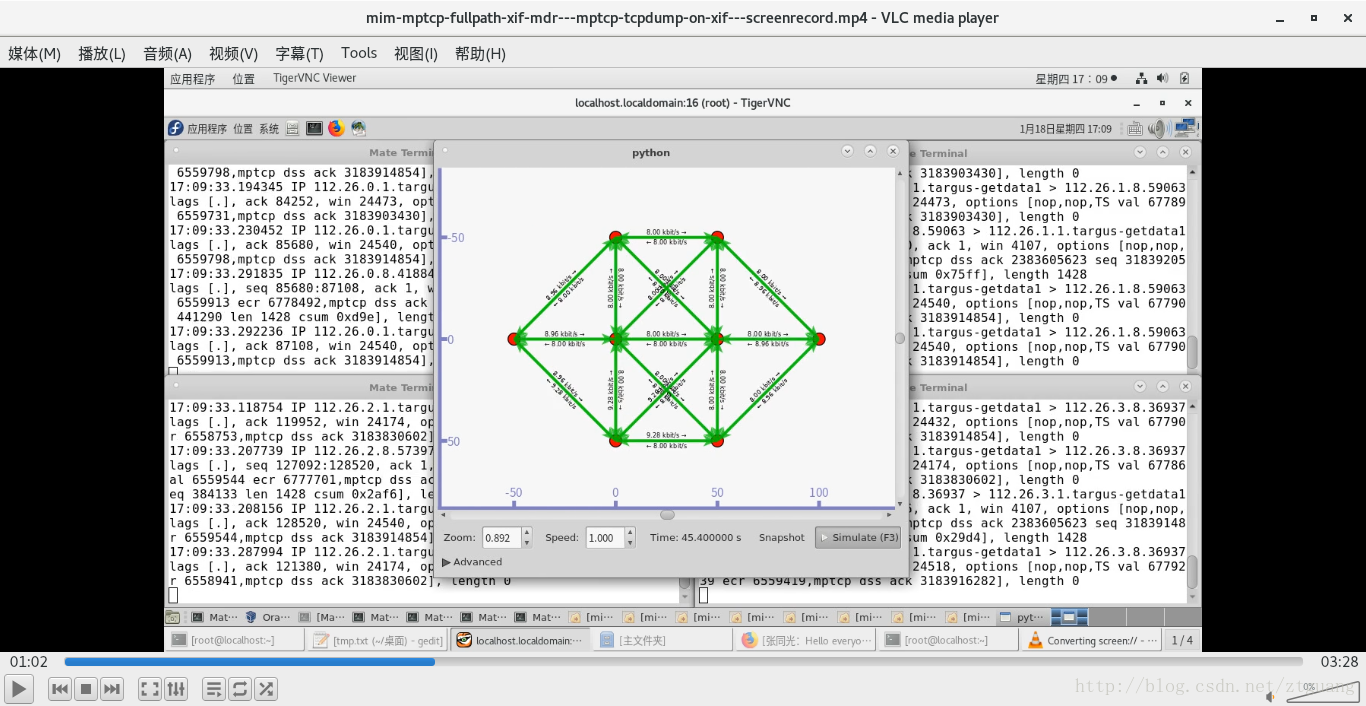This screenshot has height=706, width=1366.
Task: Click the horizontal scrollbar thumb under the network canvas
Action: click(667, 515)
